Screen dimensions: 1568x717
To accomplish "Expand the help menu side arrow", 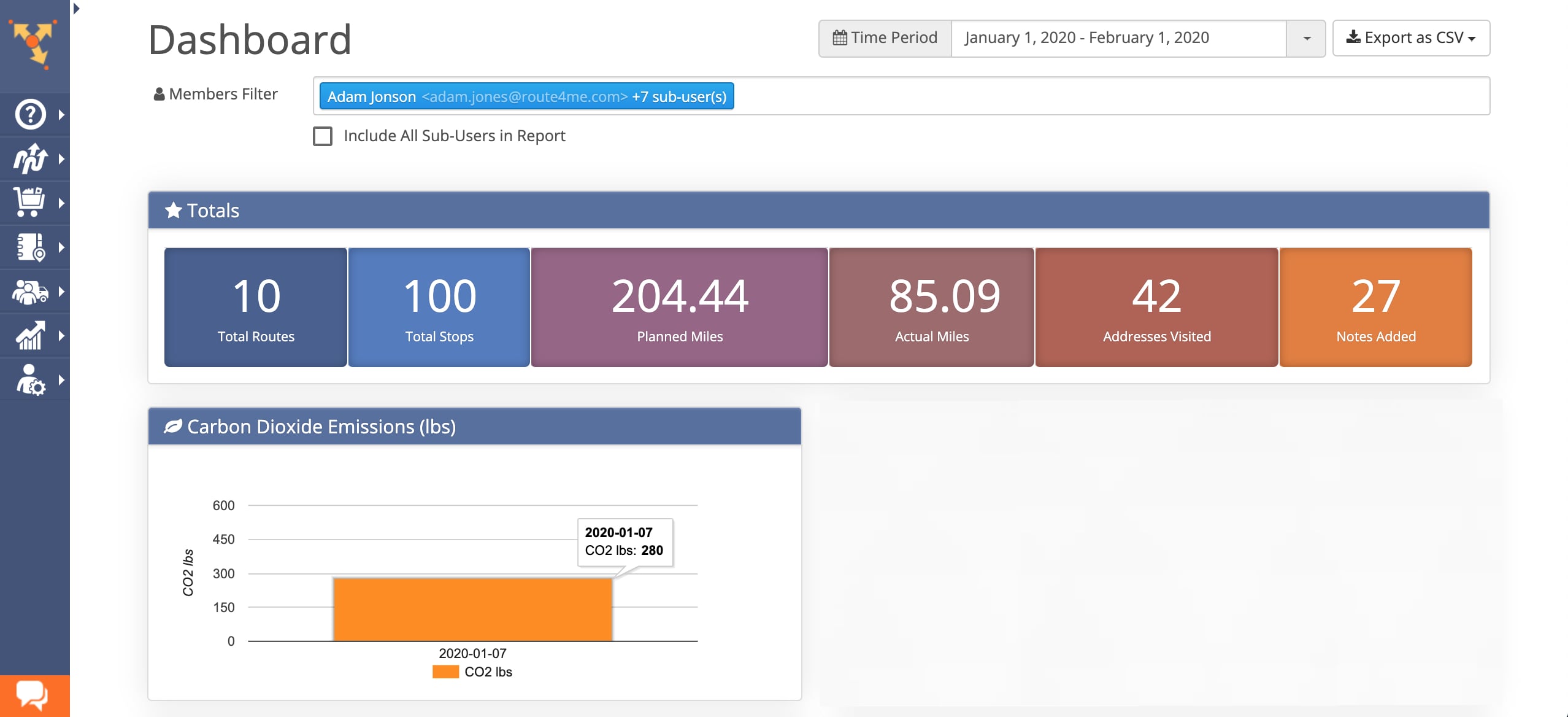I will click(61, 114).
